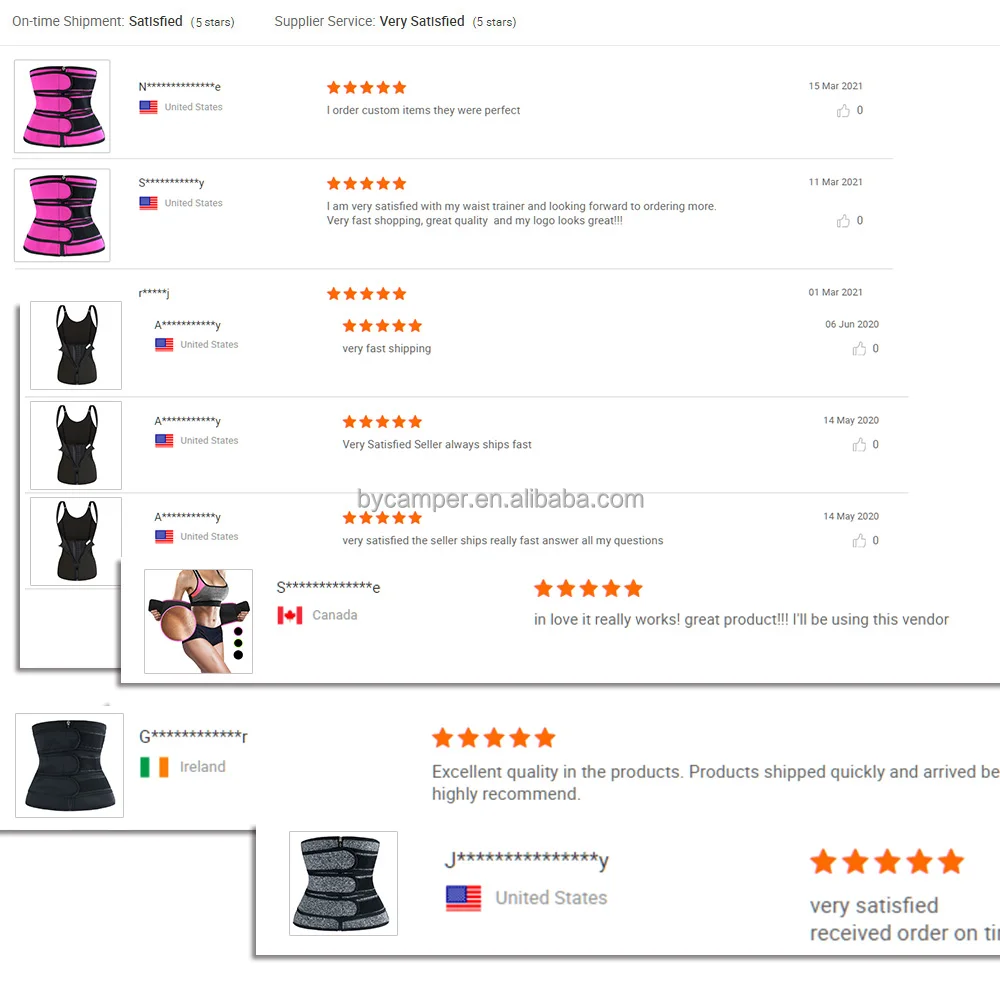
Task: Like the 'answer all my questions' review
Action: pos(859,541)
